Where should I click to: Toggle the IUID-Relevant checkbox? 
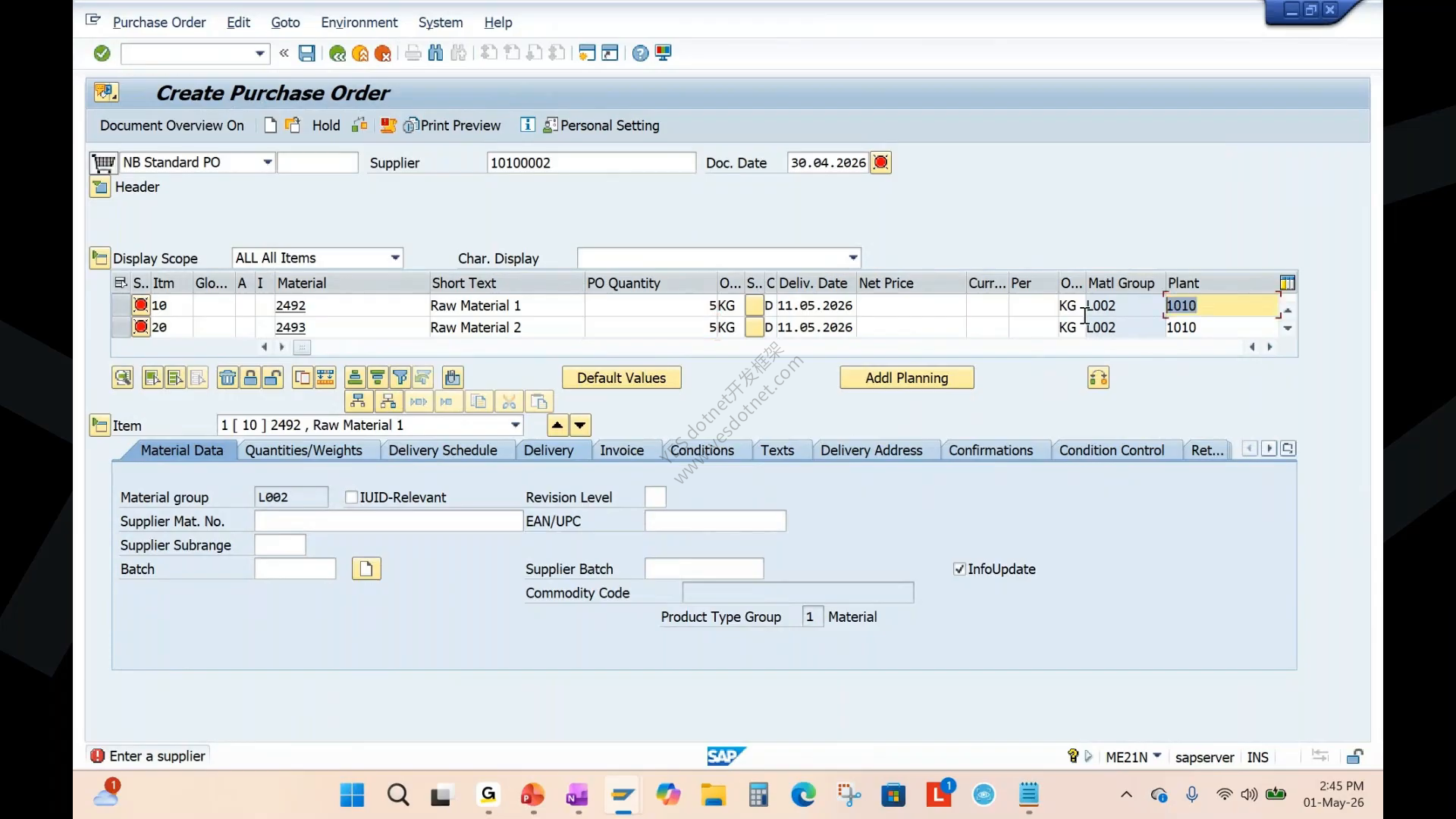pos(351,497)
